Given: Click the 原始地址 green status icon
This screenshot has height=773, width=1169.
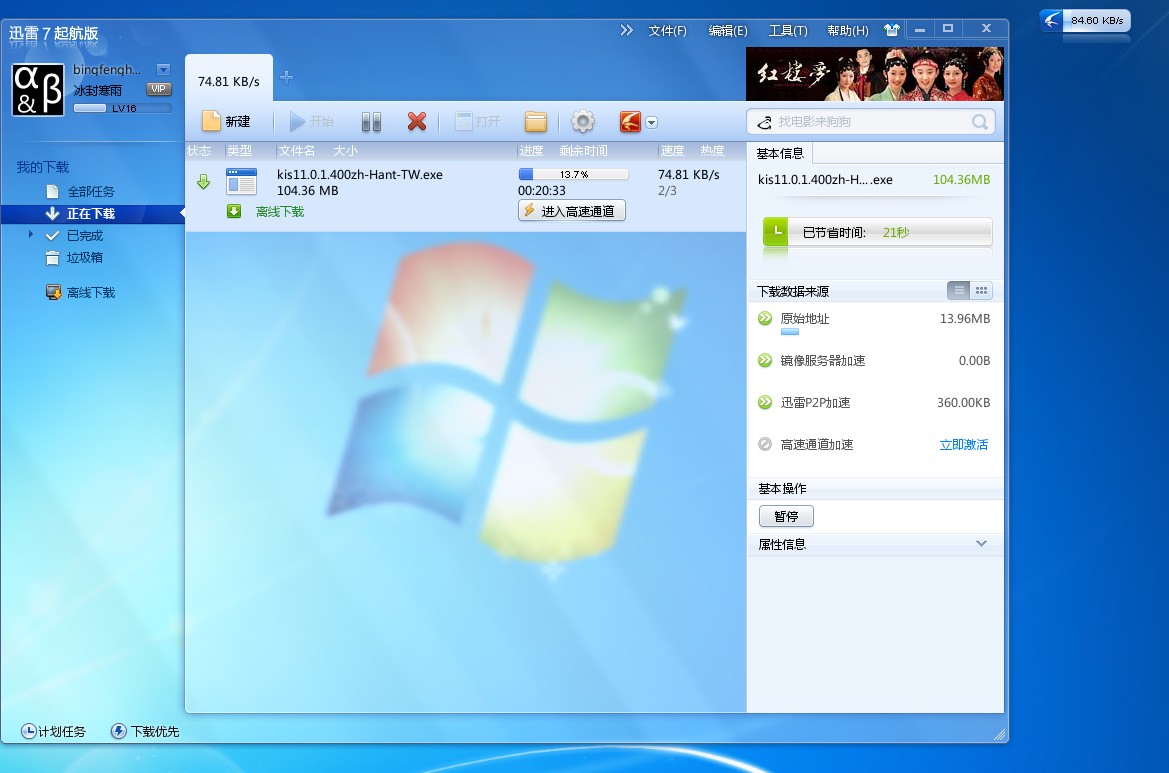Looking at the screenshot, I should pyautogui.click(x=765, y=318).
